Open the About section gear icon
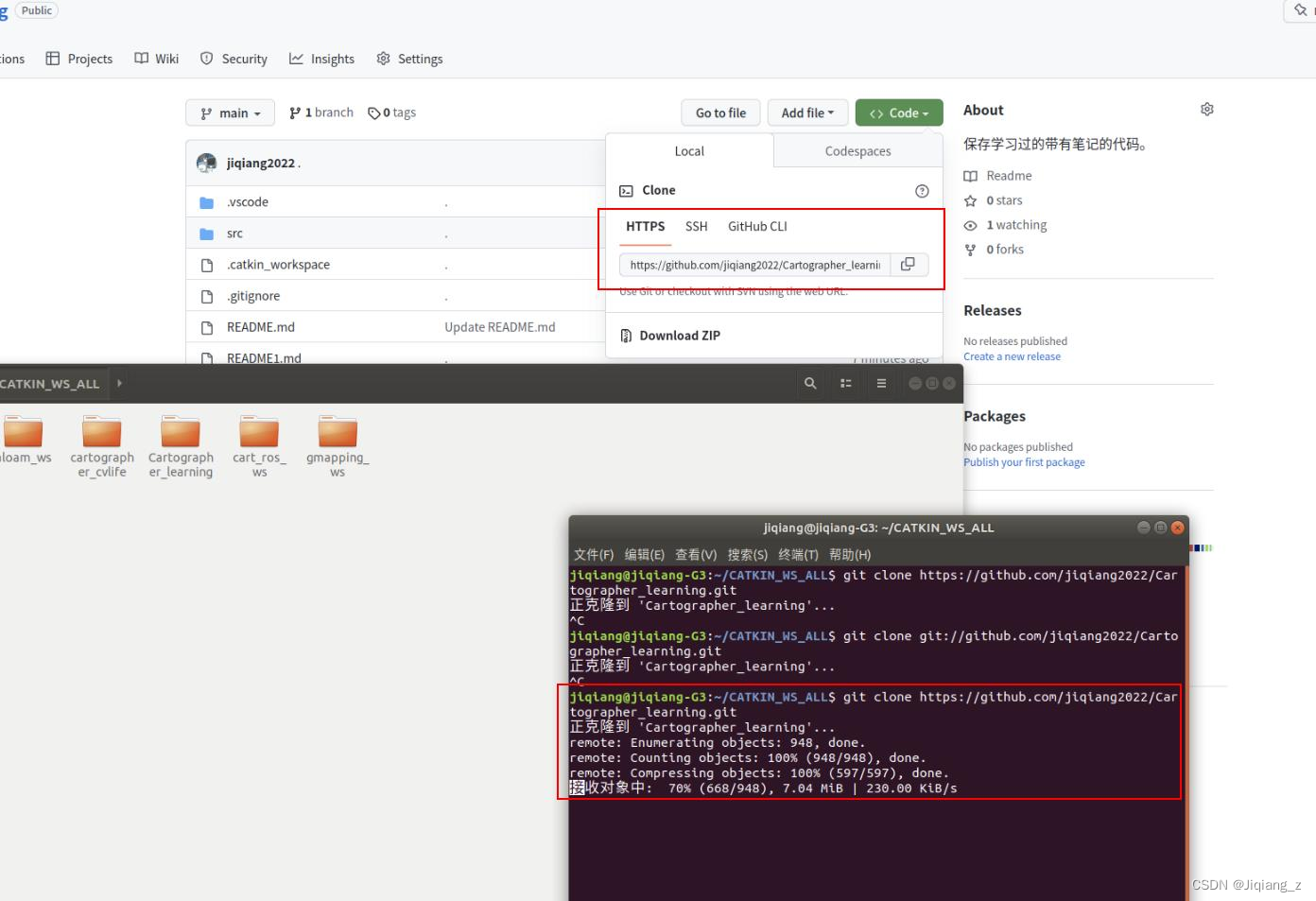Screen dimensions: 1316x901 coord(1207,110)
